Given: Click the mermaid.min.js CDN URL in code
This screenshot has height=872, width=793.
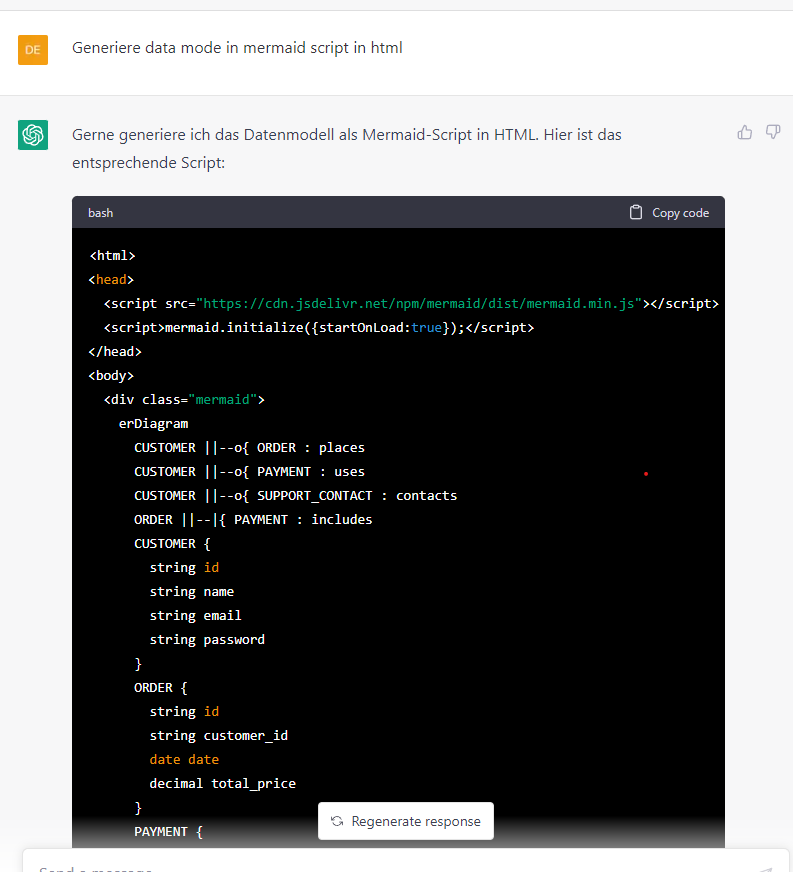Looking at the screenshot, I should pos(419,304).
